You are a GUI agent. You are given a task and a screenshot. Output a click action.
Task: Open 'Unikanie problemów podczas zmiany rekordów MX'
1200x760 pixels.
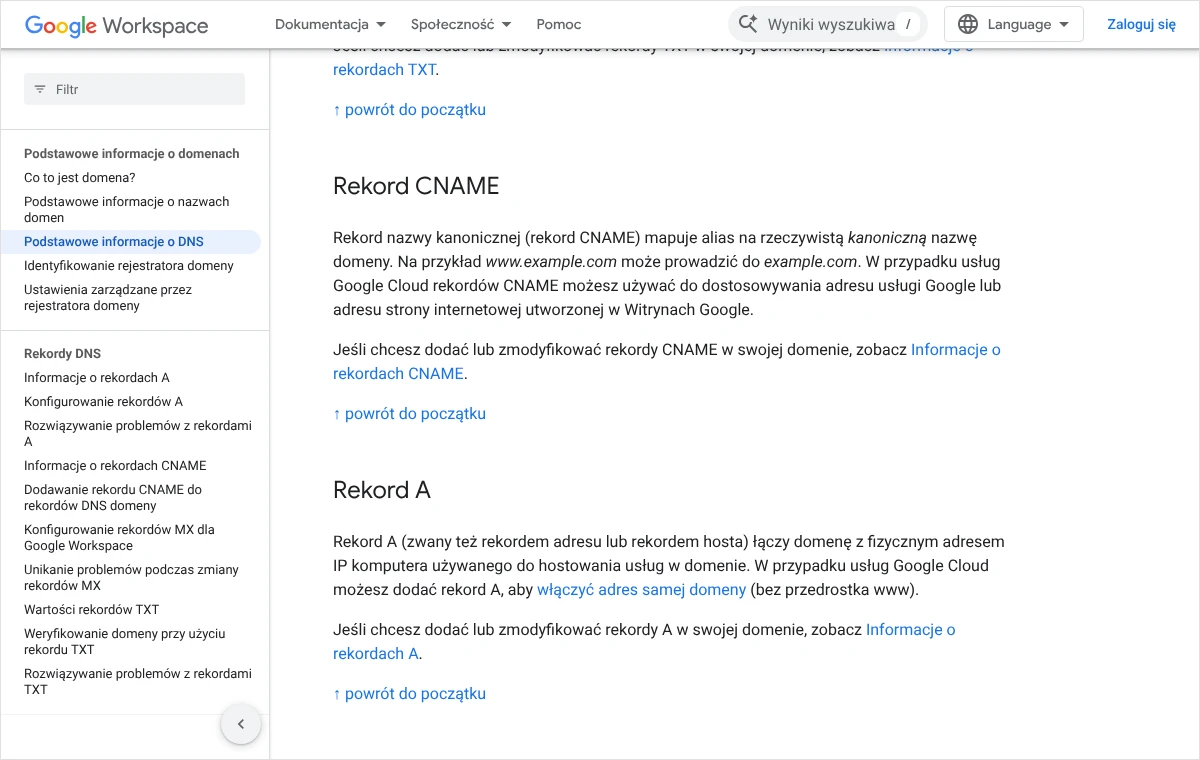coord(132,577)
